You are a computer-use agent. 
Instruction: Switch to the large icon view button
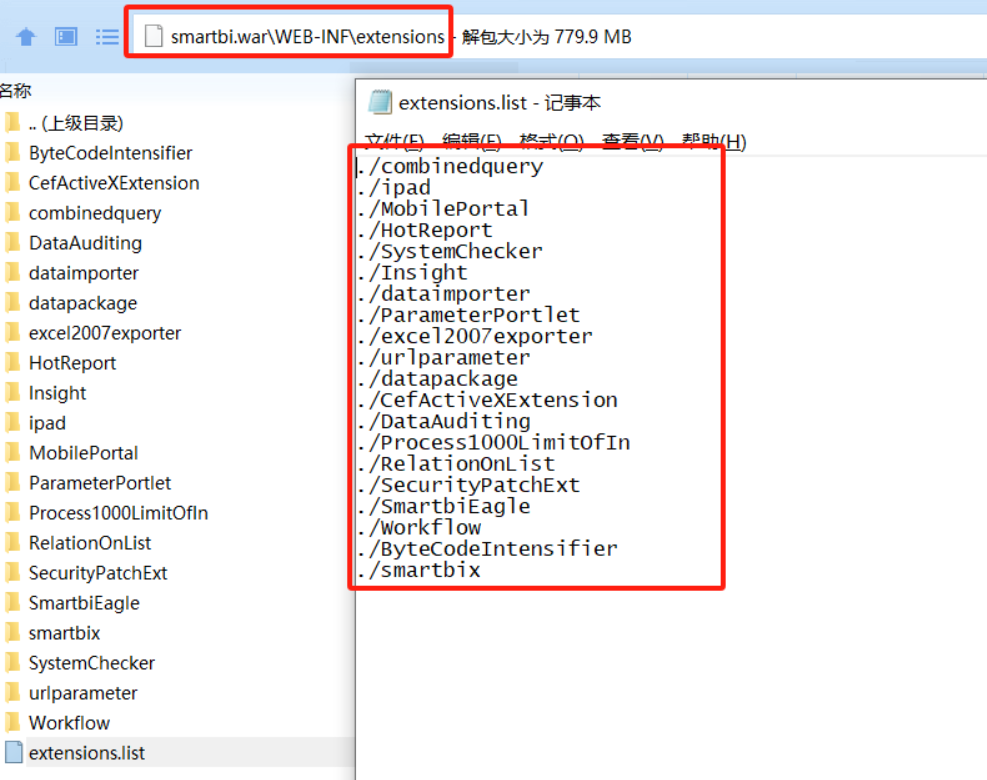66,37
